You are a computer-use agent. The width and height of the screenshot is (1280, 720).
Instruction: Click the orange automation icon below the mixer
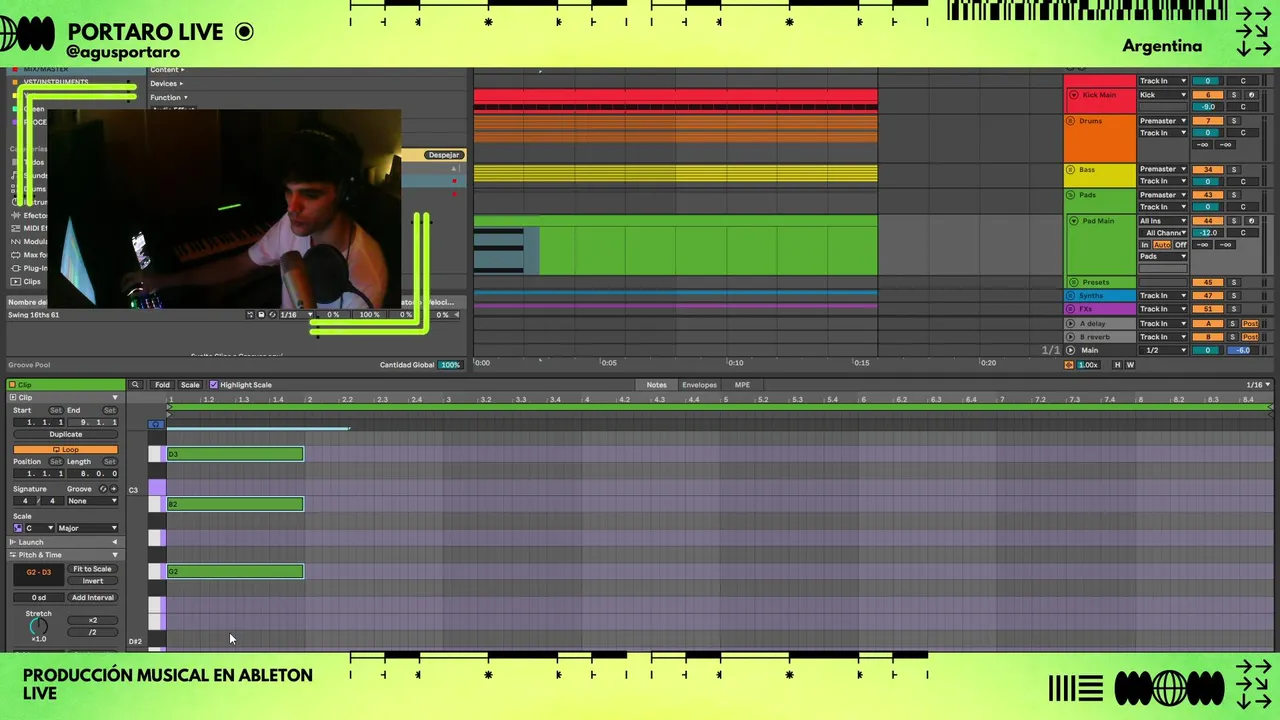1069,365
